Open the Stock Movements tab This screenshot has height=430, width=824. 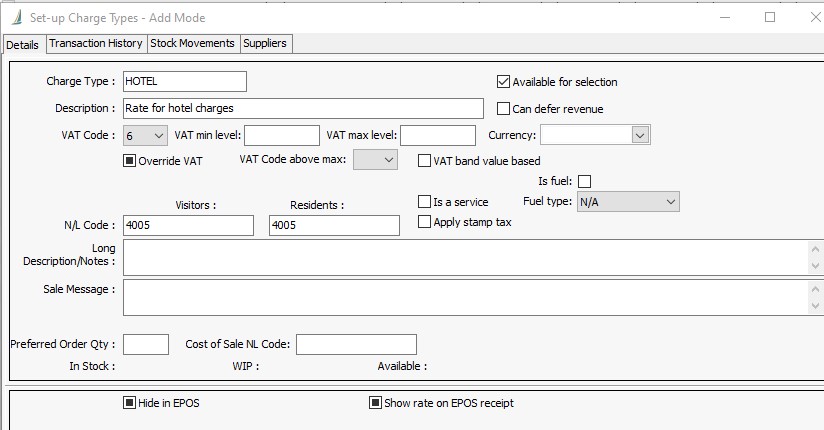click(192, 44)
